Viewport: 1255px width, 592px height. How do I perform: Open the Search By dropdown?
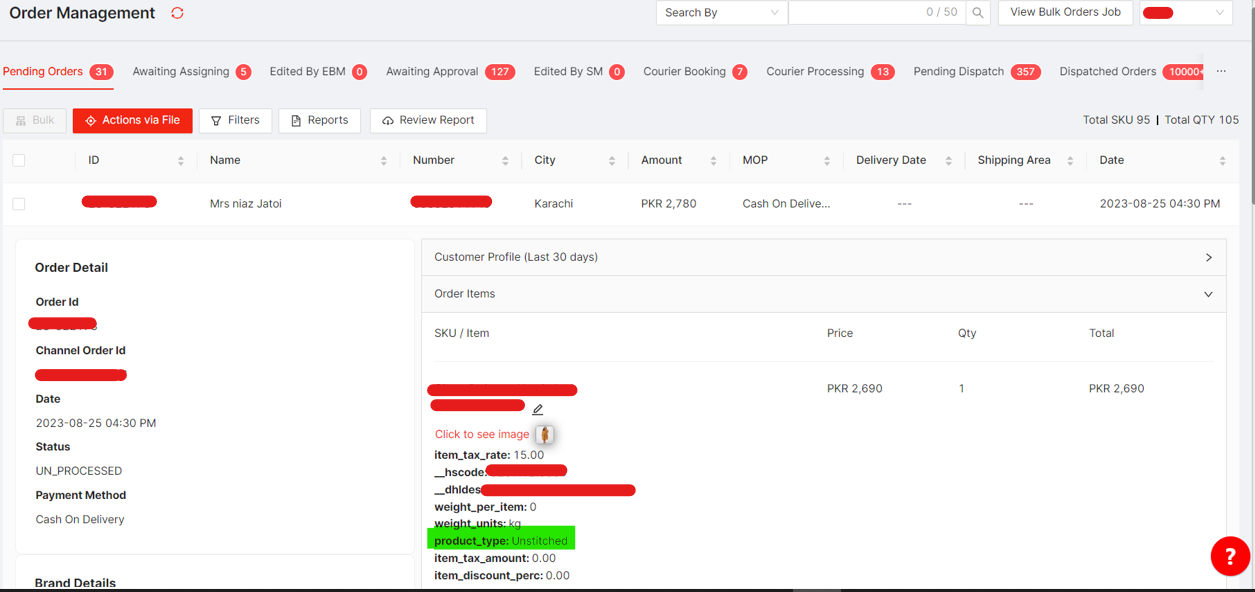point(721,13)
